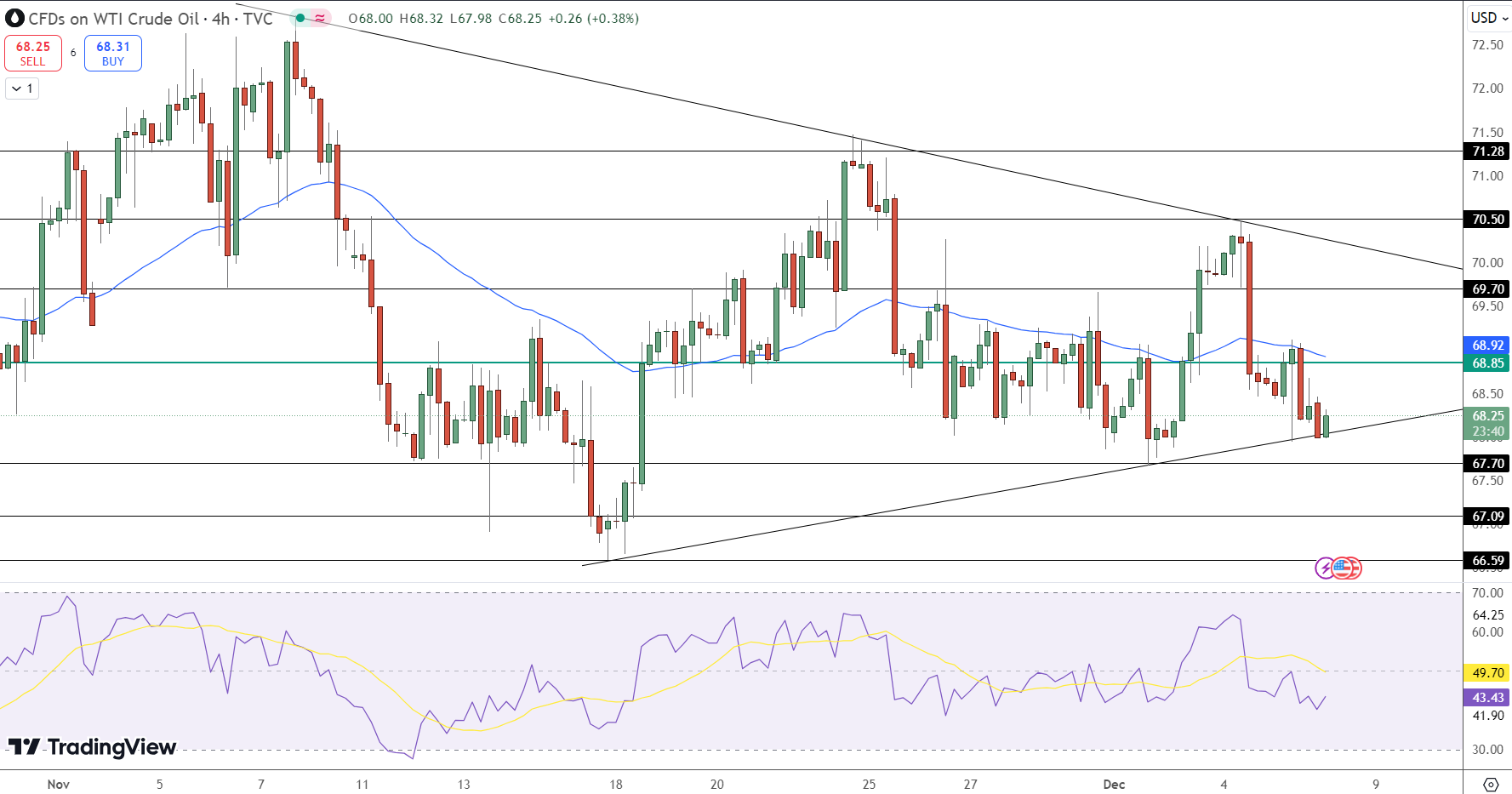
Task: Click the 18 date label on time axis
Action: pos(616,785)
